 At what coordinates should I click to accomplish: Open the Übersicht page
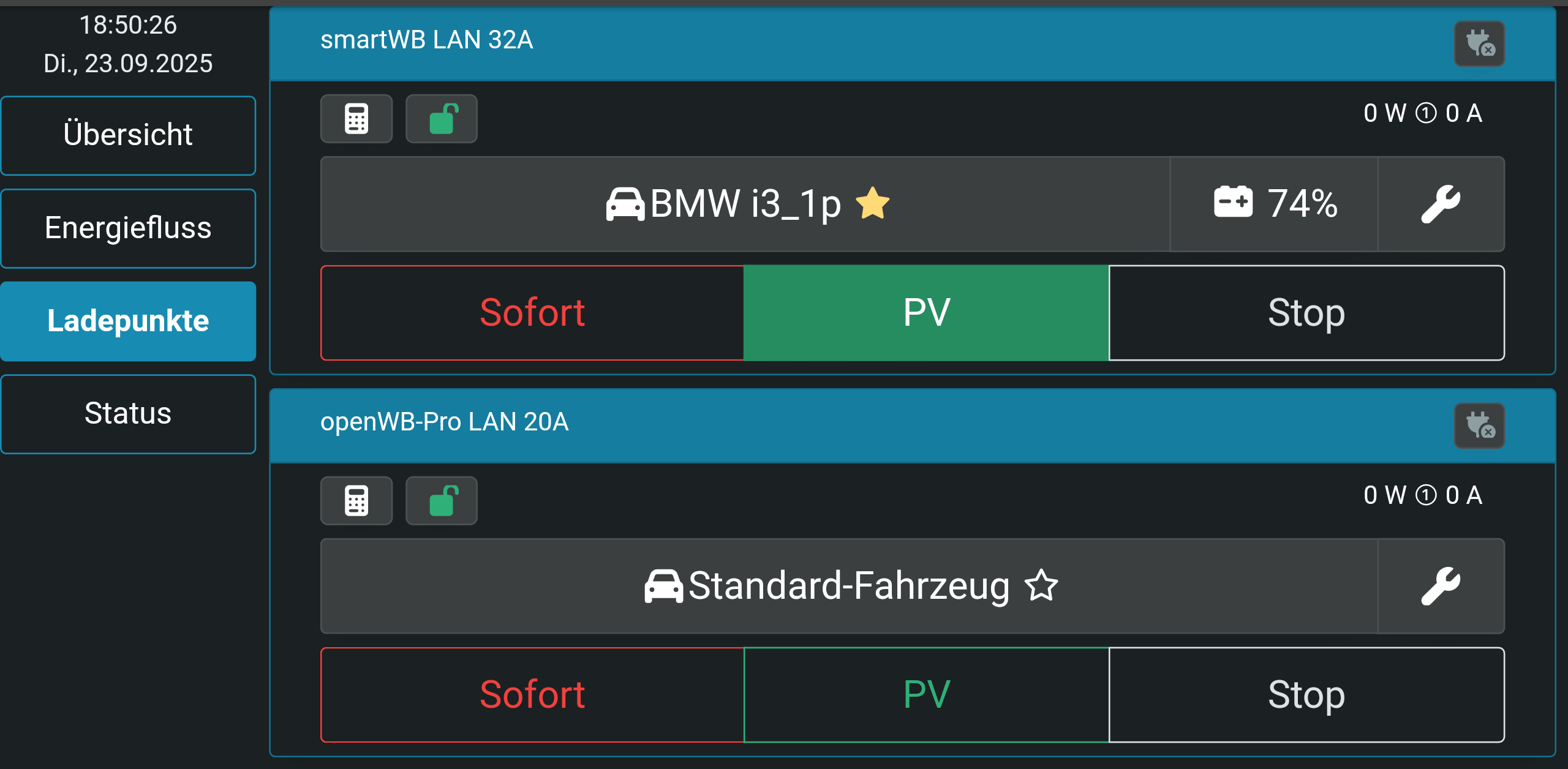pos(128,135)
